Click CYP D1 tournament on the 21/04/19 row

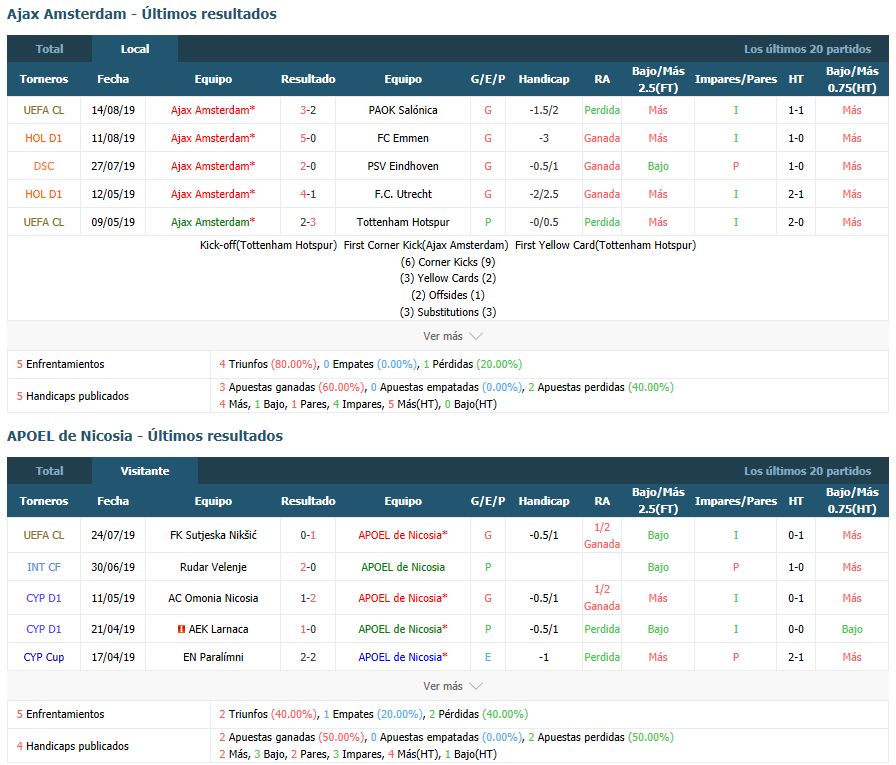coord(44,629)
